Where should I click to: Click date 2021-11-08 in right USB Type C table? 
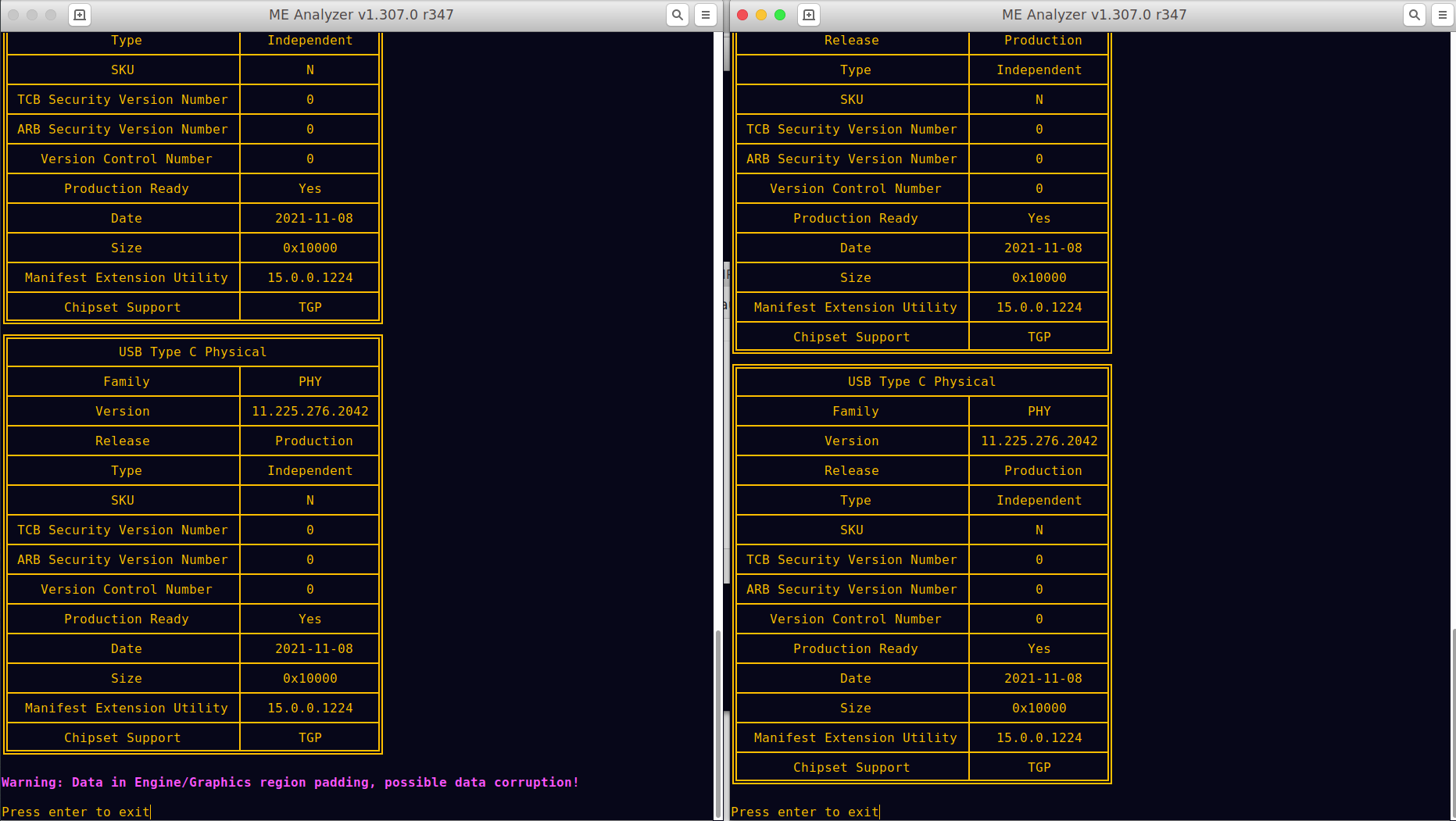(1043, 678)
